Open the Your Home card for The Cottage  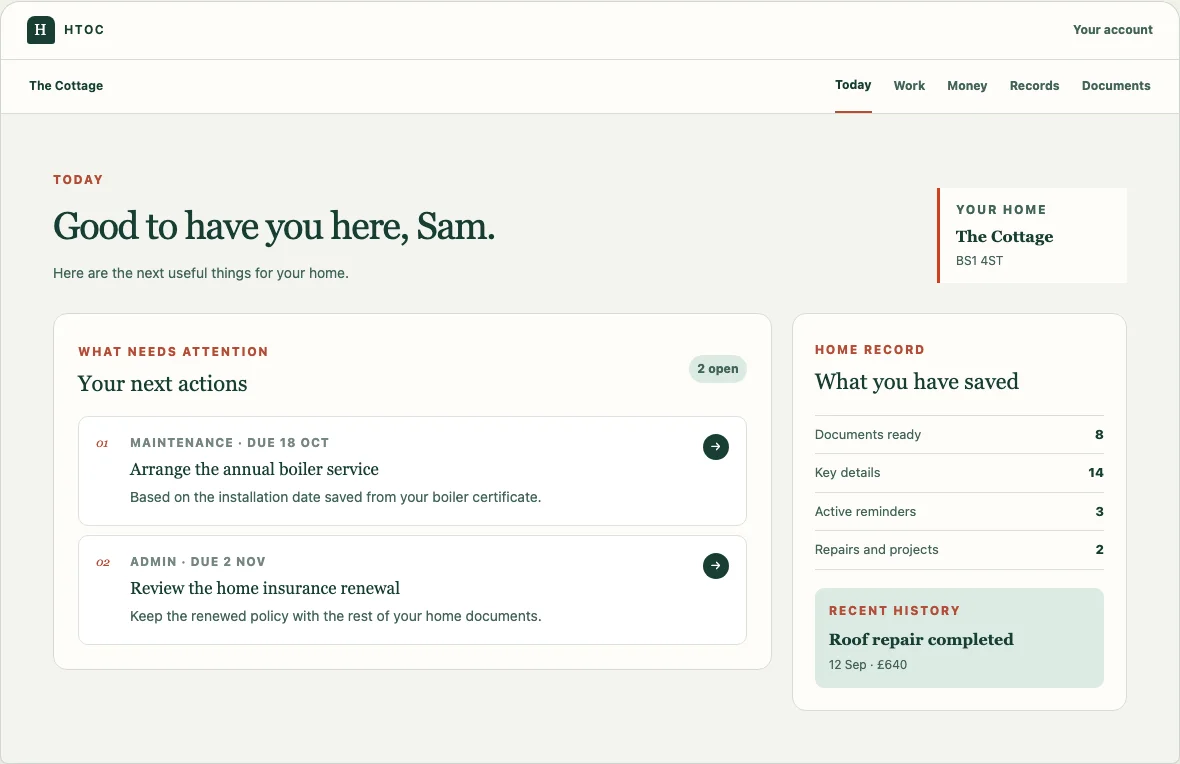click(x=1032, y=236)
